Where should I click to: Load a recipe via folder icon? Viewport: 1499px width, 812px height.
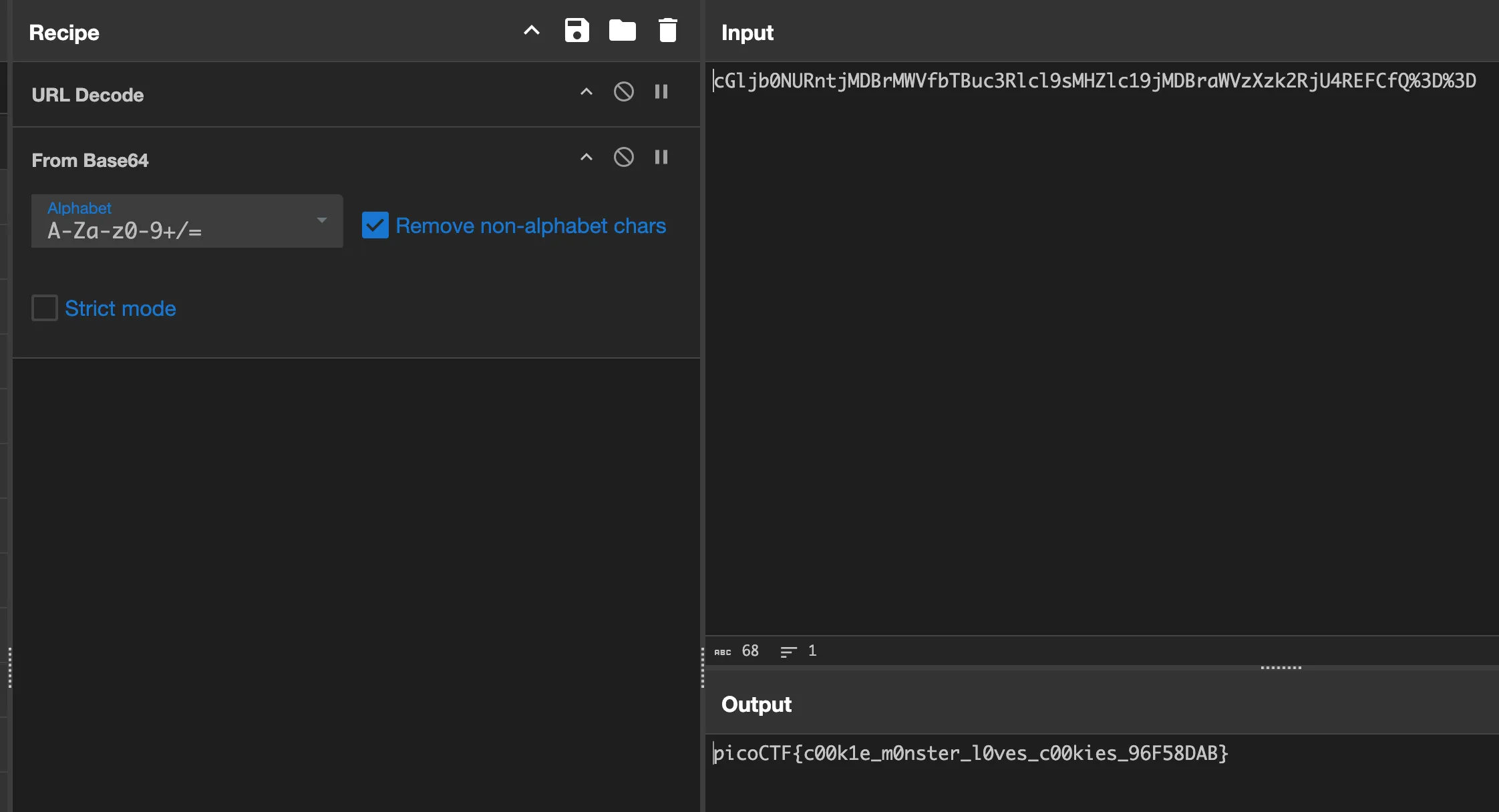tap(622, 31)
